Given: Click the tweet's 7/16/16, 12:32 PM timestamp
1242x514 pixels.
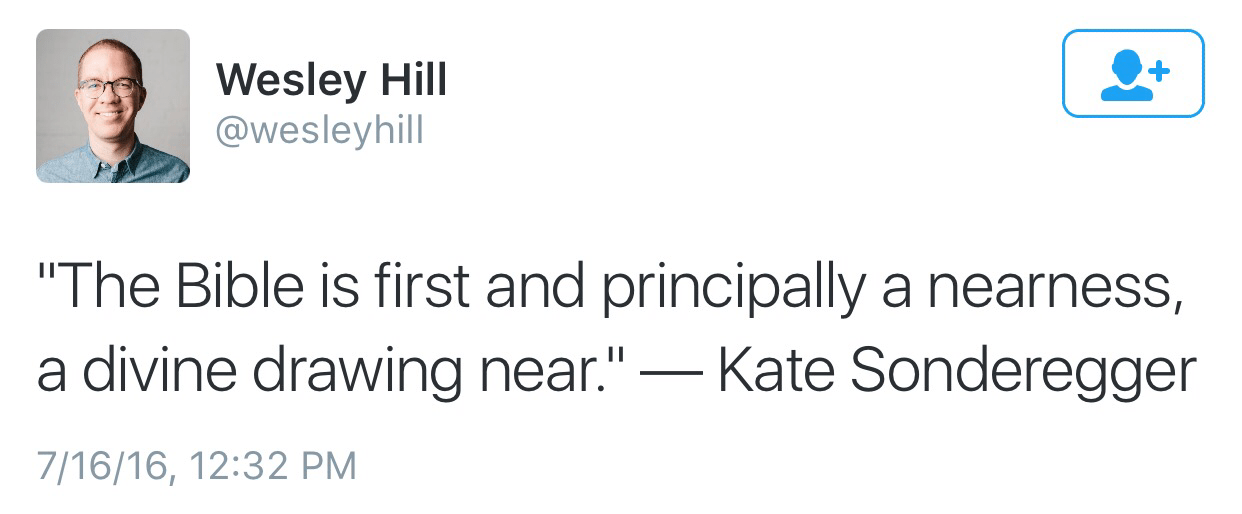Looking at the screenshot, I should [196, 466].
